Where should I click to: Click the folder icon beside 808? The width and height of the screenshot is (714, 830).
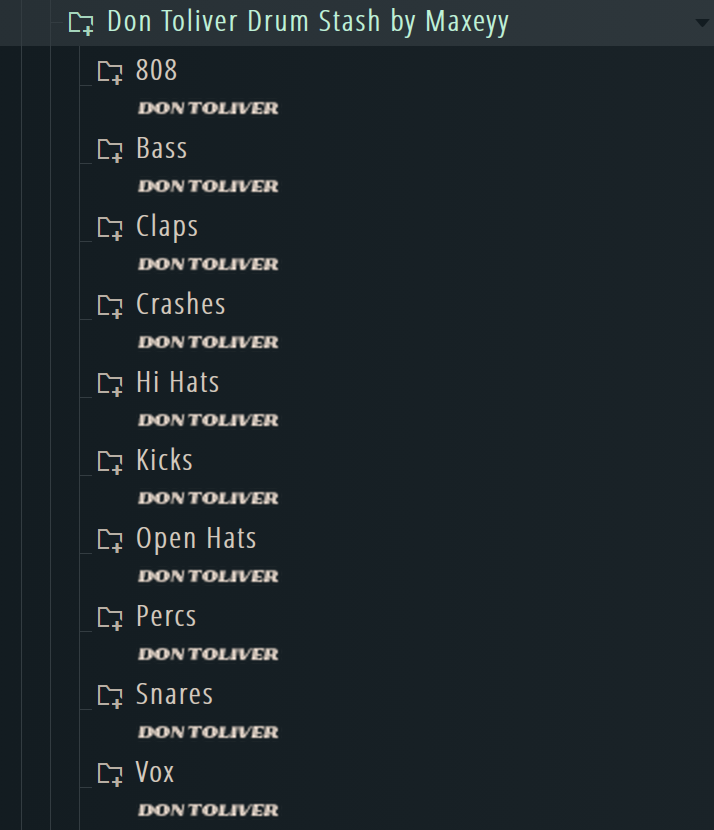click(110, 72)
